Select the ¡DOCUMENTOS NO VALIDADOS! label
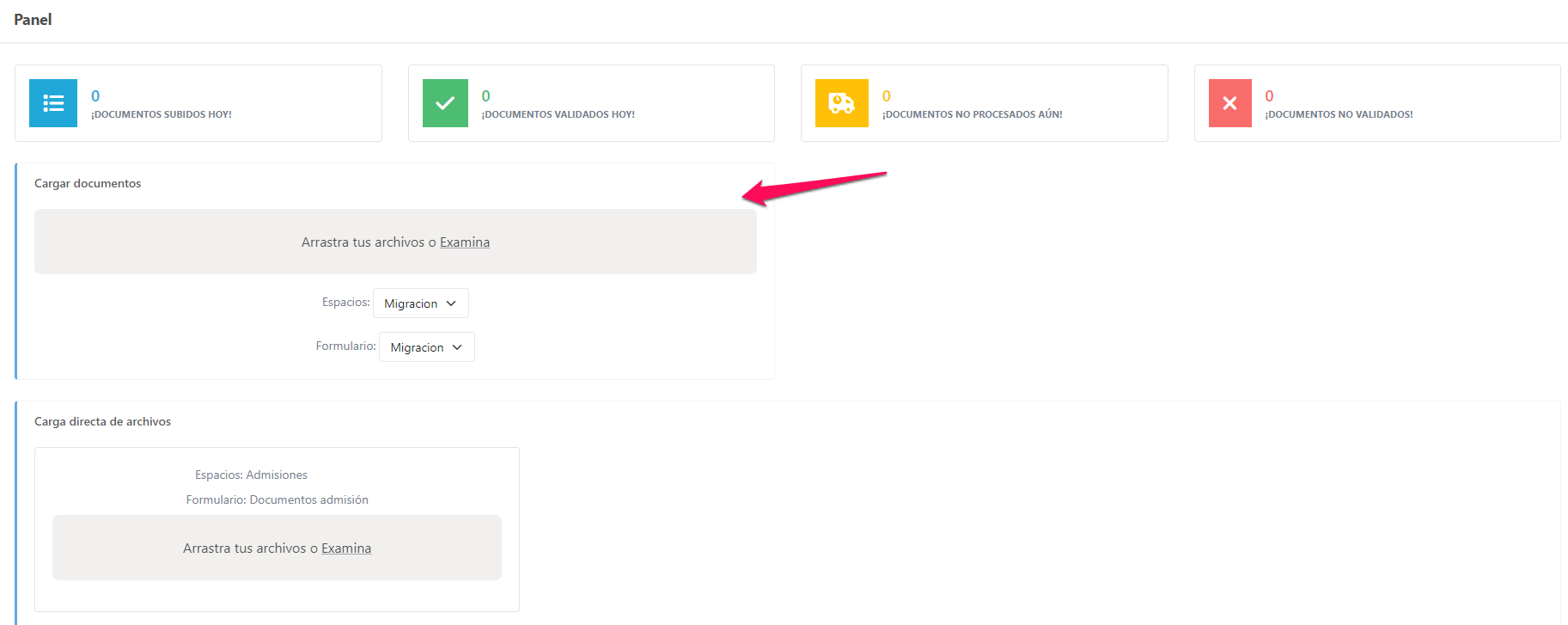 1339,114
